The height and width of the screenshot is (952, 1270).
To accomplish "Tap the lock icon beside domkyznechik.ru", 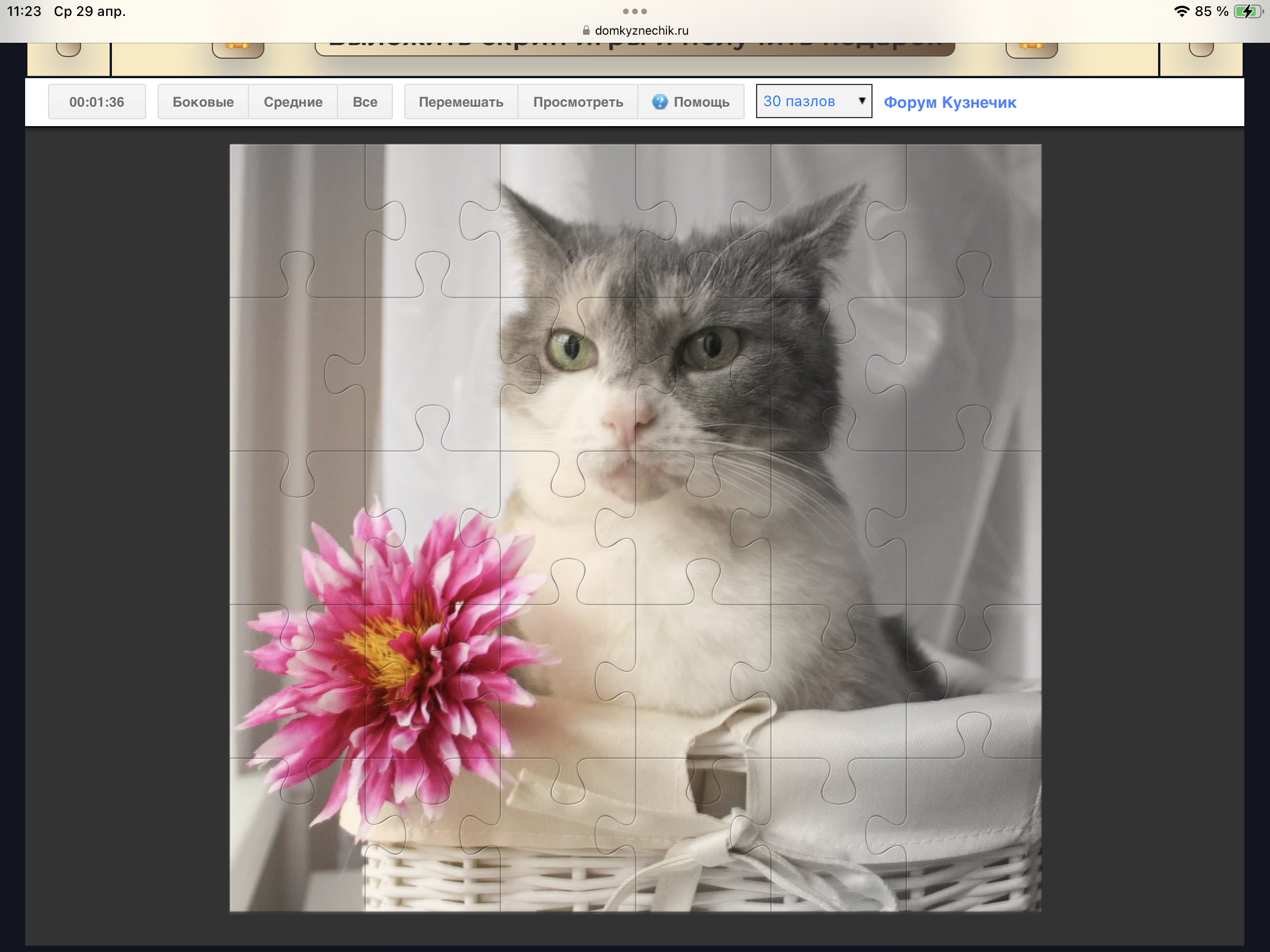I will [x=586, y=30].
